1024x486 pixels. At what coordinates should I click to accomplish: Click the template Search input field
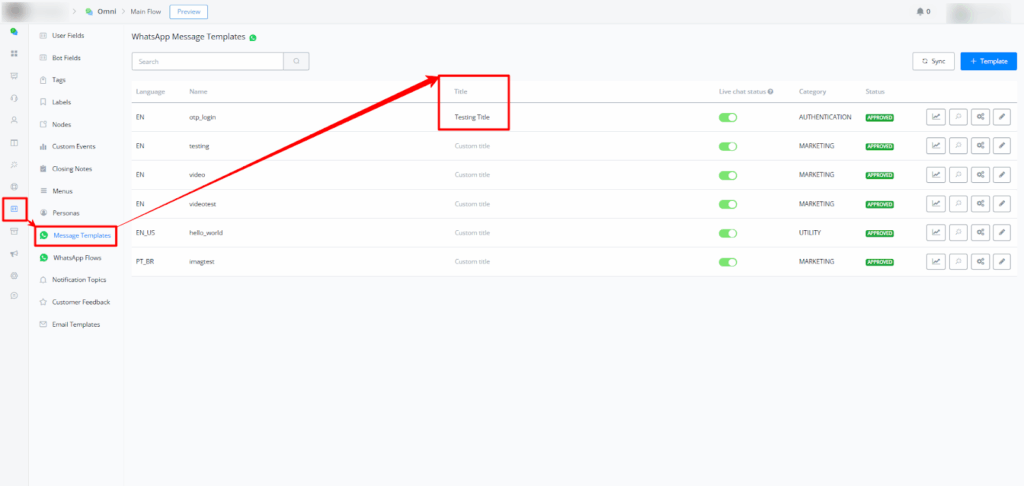coord(207,61)
